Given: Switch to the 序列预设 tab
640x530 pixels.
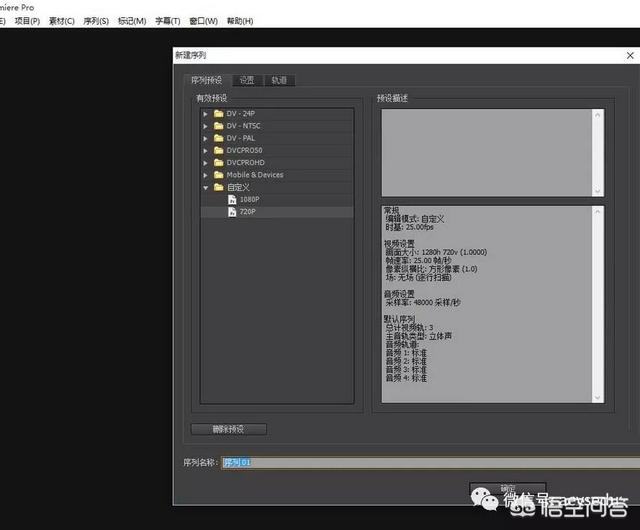Looking at the screenshot, I should coord(207,80).
